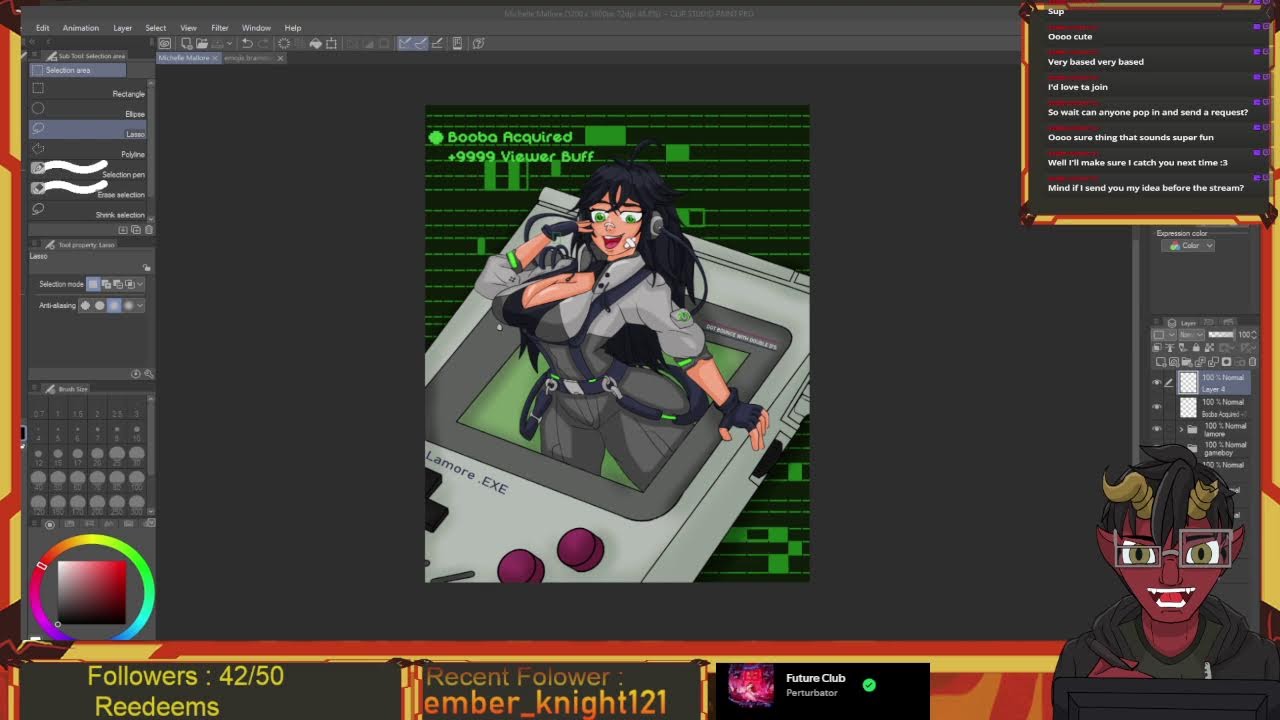Toggle visibility of the lamore folder
Image resolution: width=1280 pixels, height=720 pixels.
coord(1157,428)
